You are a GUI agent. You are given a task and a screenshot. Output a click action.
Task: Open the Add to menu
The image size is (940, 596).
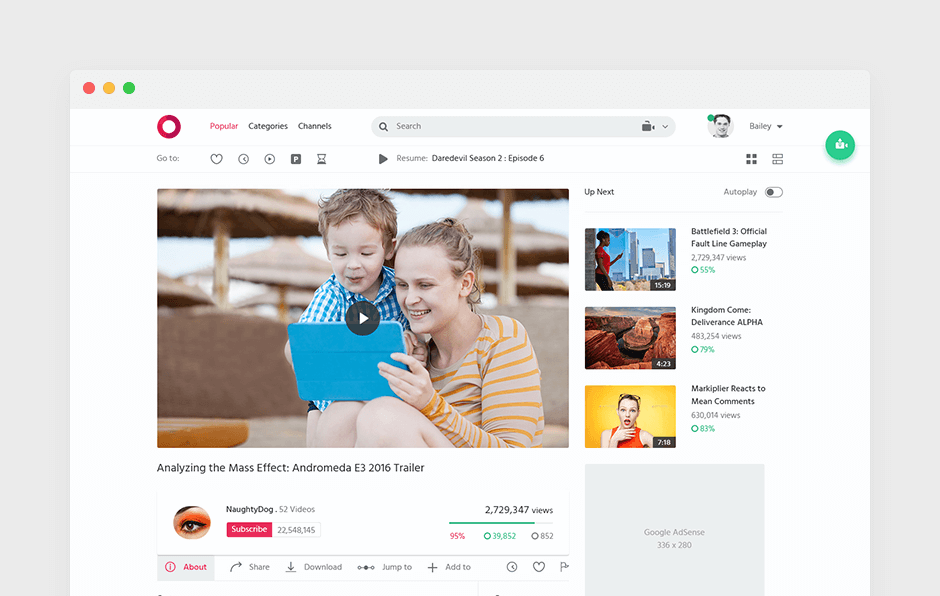click(x=449, y=567)
